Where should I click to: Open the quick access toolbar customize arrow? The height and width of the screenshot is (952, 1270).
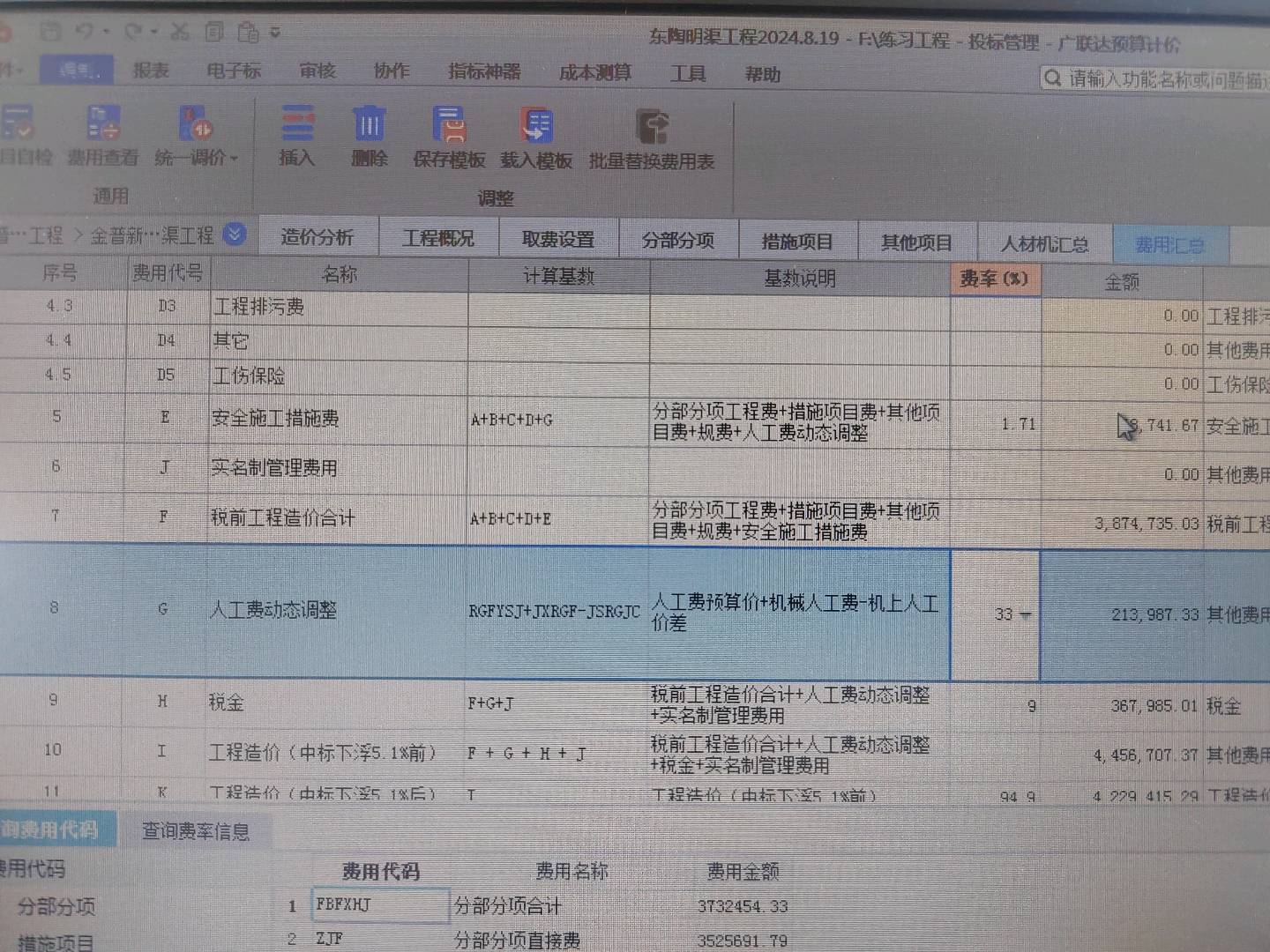point(275,33)
